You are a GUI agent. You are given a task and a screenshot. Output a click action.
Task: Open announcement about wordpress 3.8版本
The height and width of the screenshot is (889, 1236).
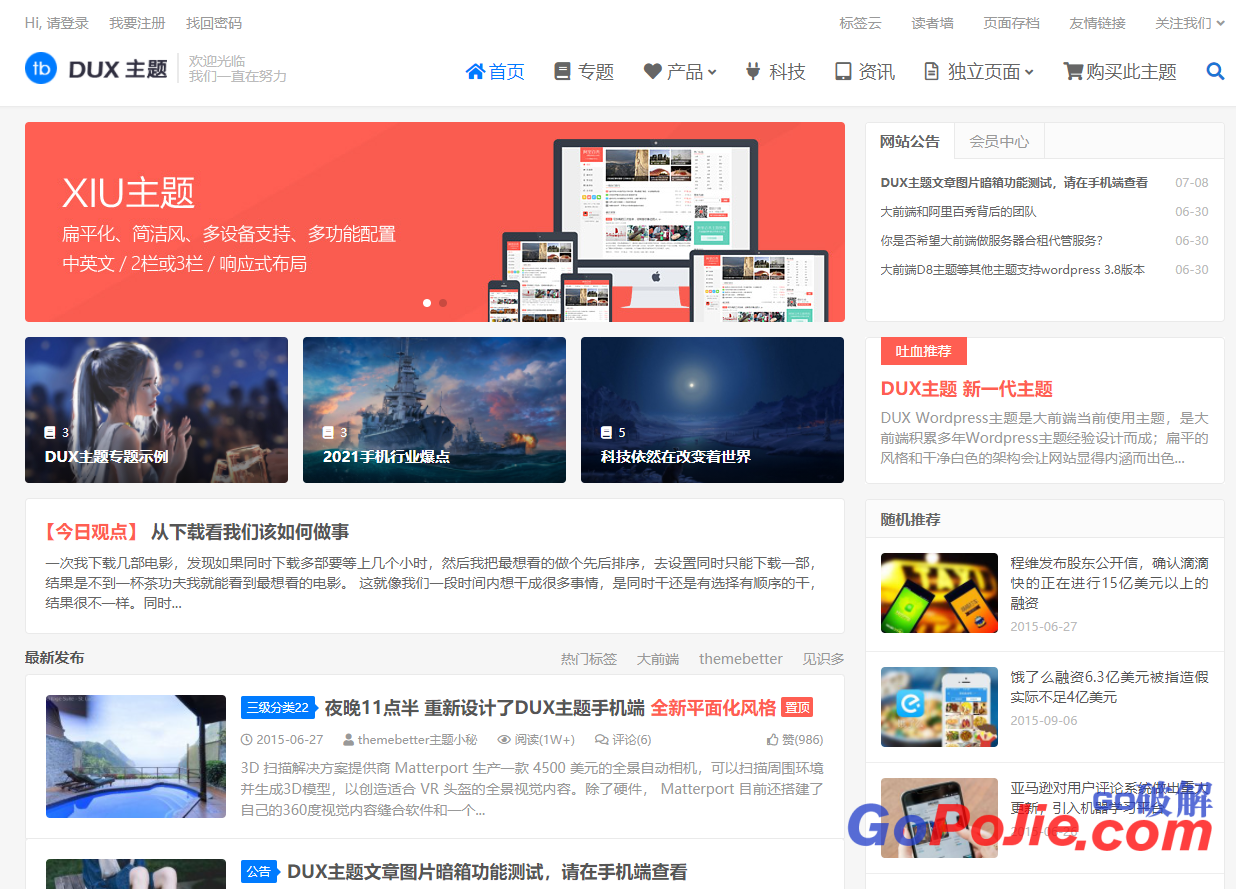tap(1012, 270)
